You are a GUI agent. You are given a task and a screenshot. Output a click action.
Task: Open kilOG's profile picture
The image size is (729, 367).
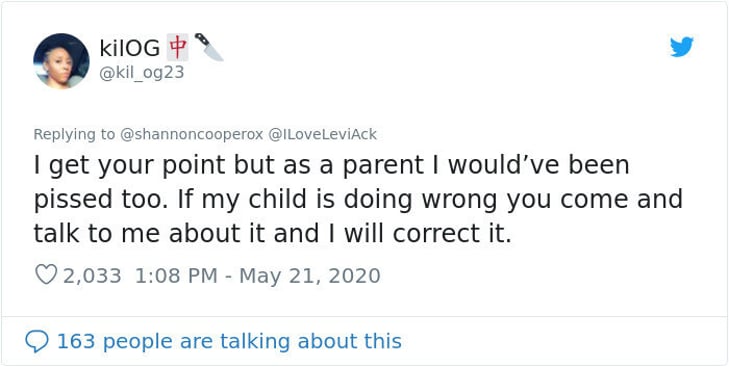click(x=61, y=61)
